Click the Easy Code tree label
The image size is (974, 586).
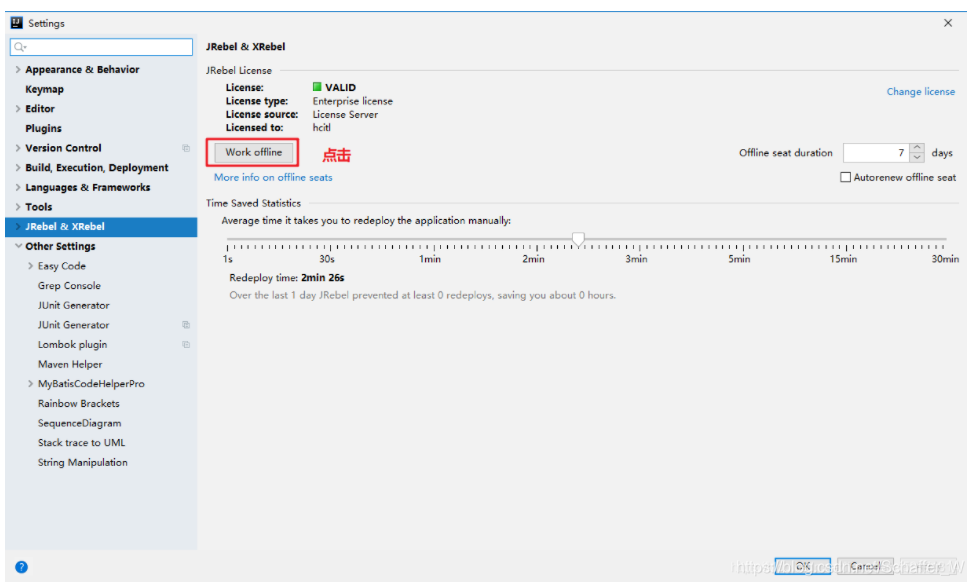61,266
